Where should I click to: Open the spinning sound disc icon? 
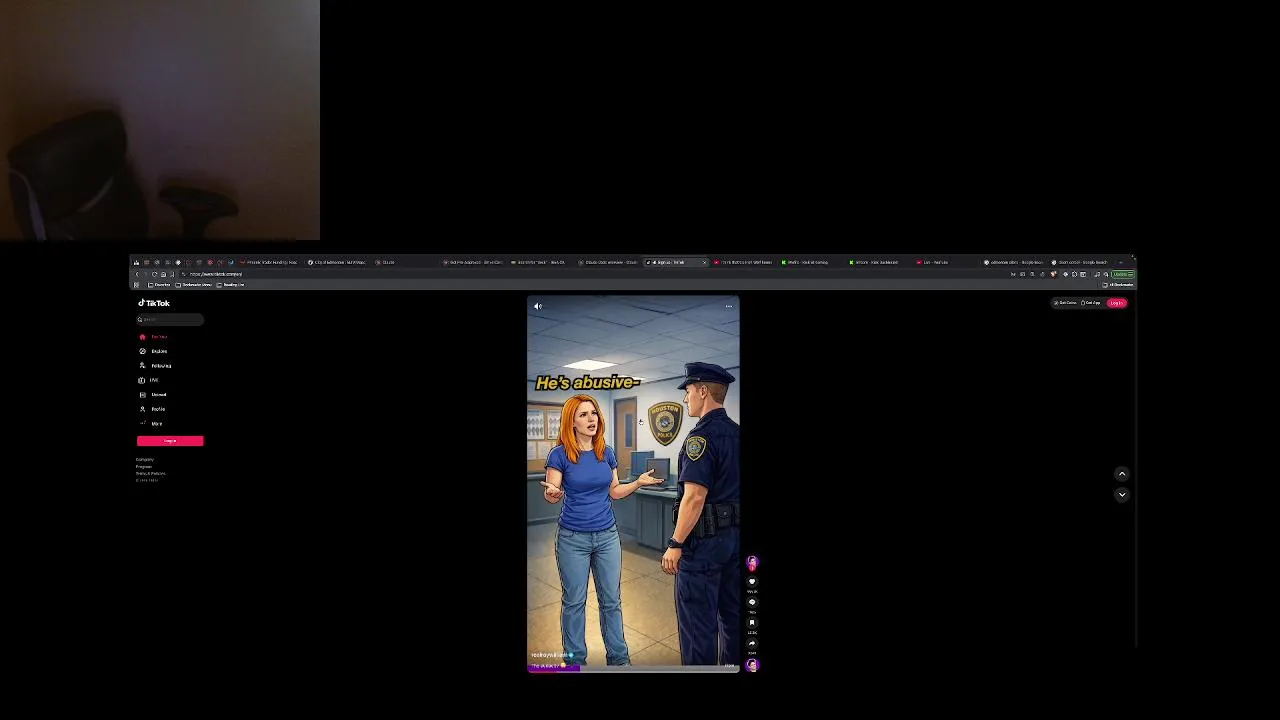pos(752,665)
